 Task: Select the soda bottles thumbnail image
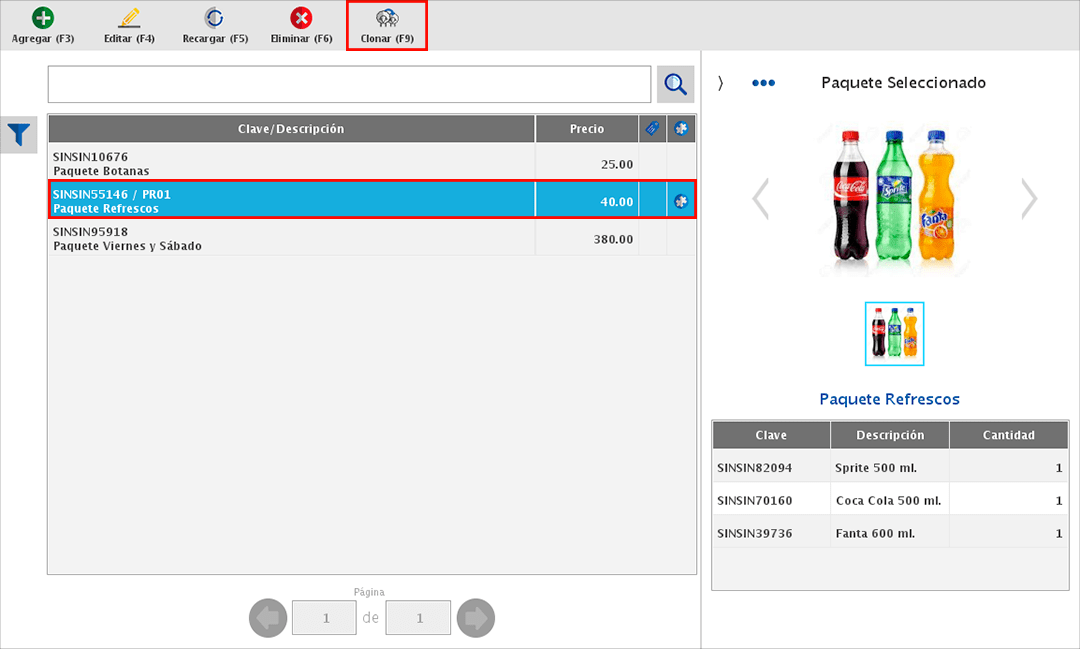[894, 333]
